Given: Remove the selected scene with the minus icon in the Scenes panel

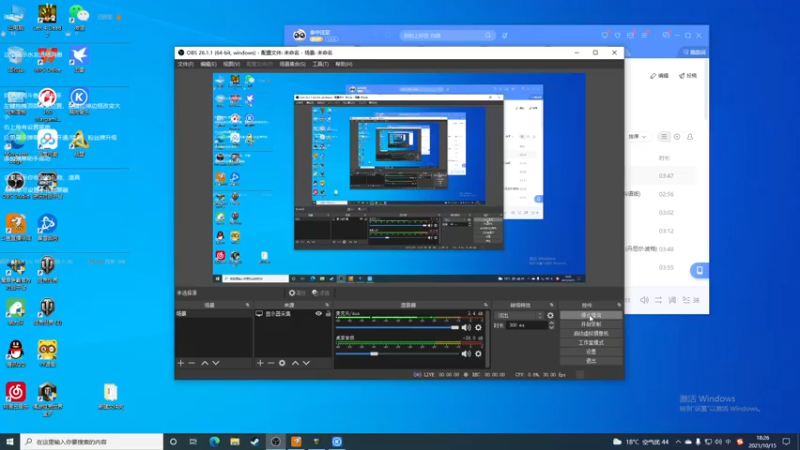Looking at the screenshot, I should click(x=192, y=363).
